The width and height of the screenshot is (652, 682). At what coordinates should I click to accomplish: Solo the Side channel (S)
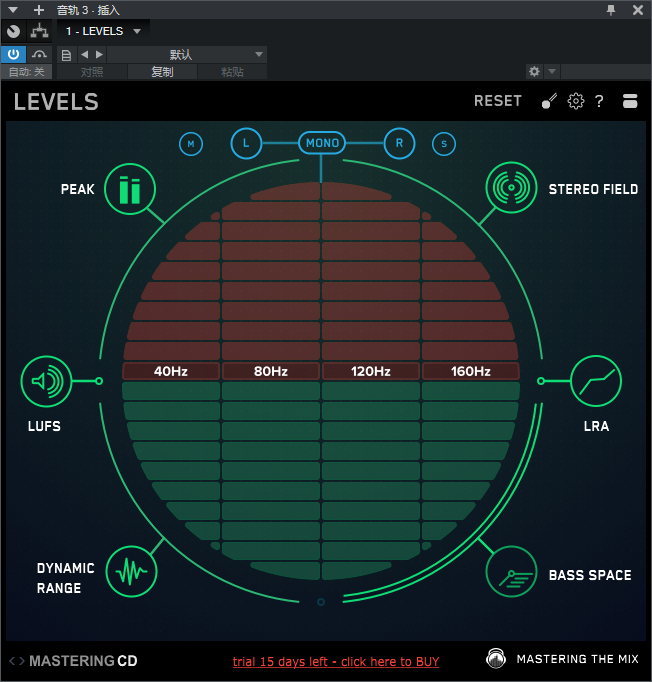(444, 144)
